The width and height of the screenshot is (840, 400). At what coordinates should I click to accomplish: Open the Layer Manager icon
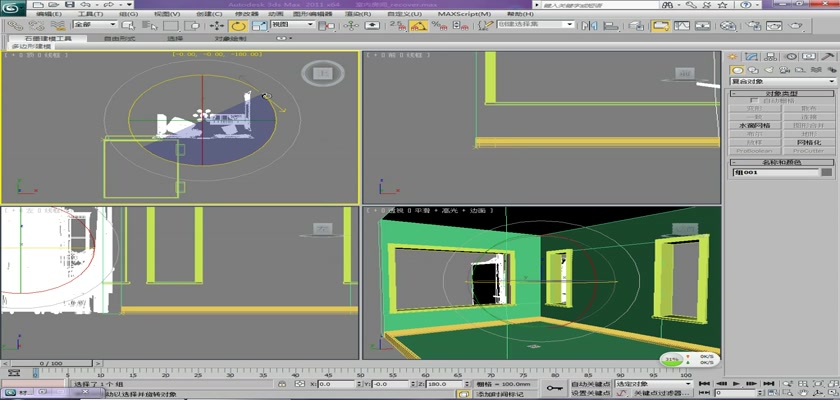[x=636, y=25]
